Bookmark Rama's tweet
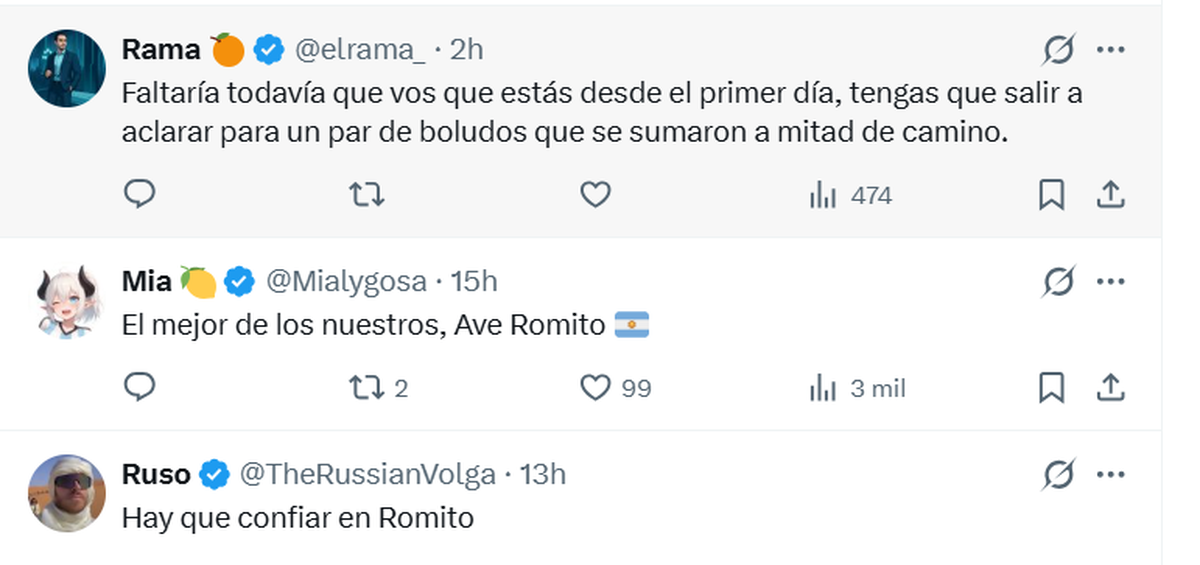Image resolution: width=1200 pixels, height=565 pixels. (x=1051, y=195)
